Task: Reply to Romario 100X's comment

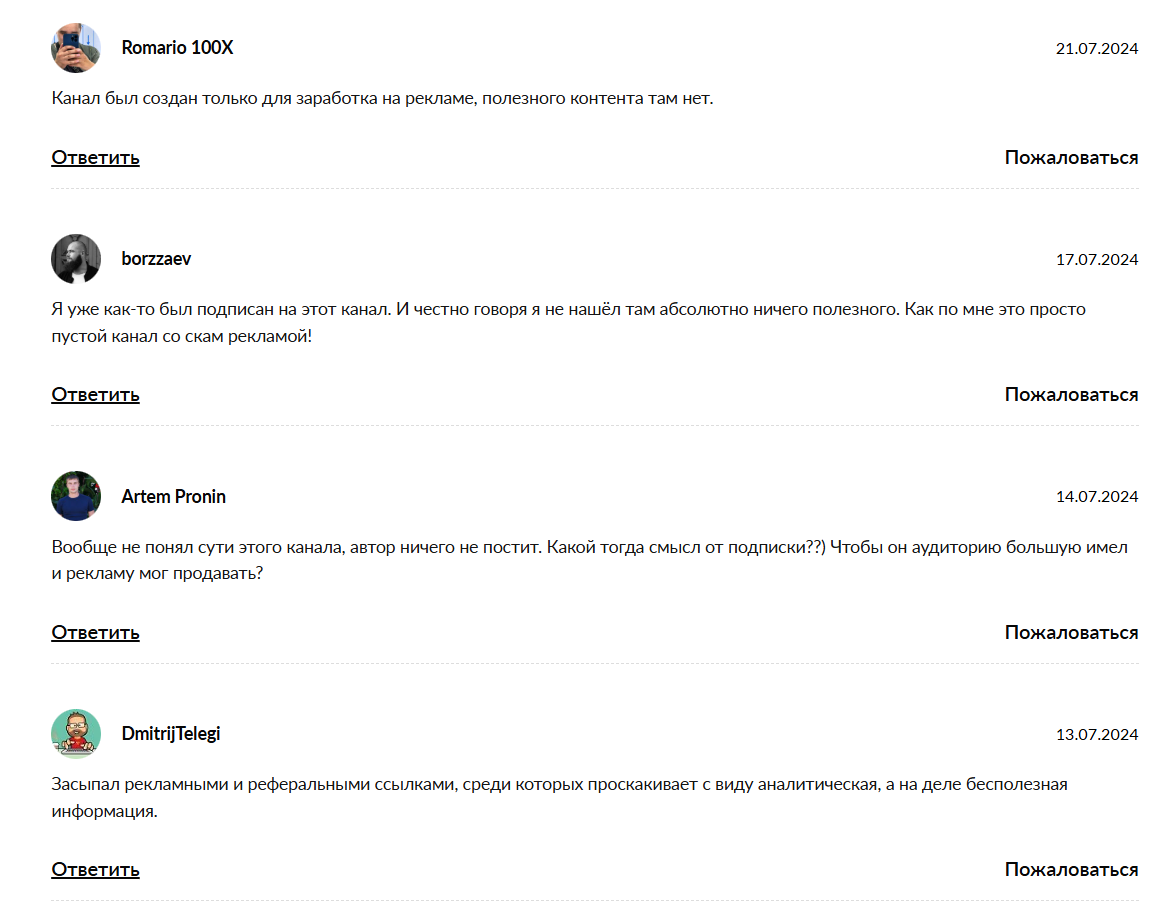Action: 95,158
